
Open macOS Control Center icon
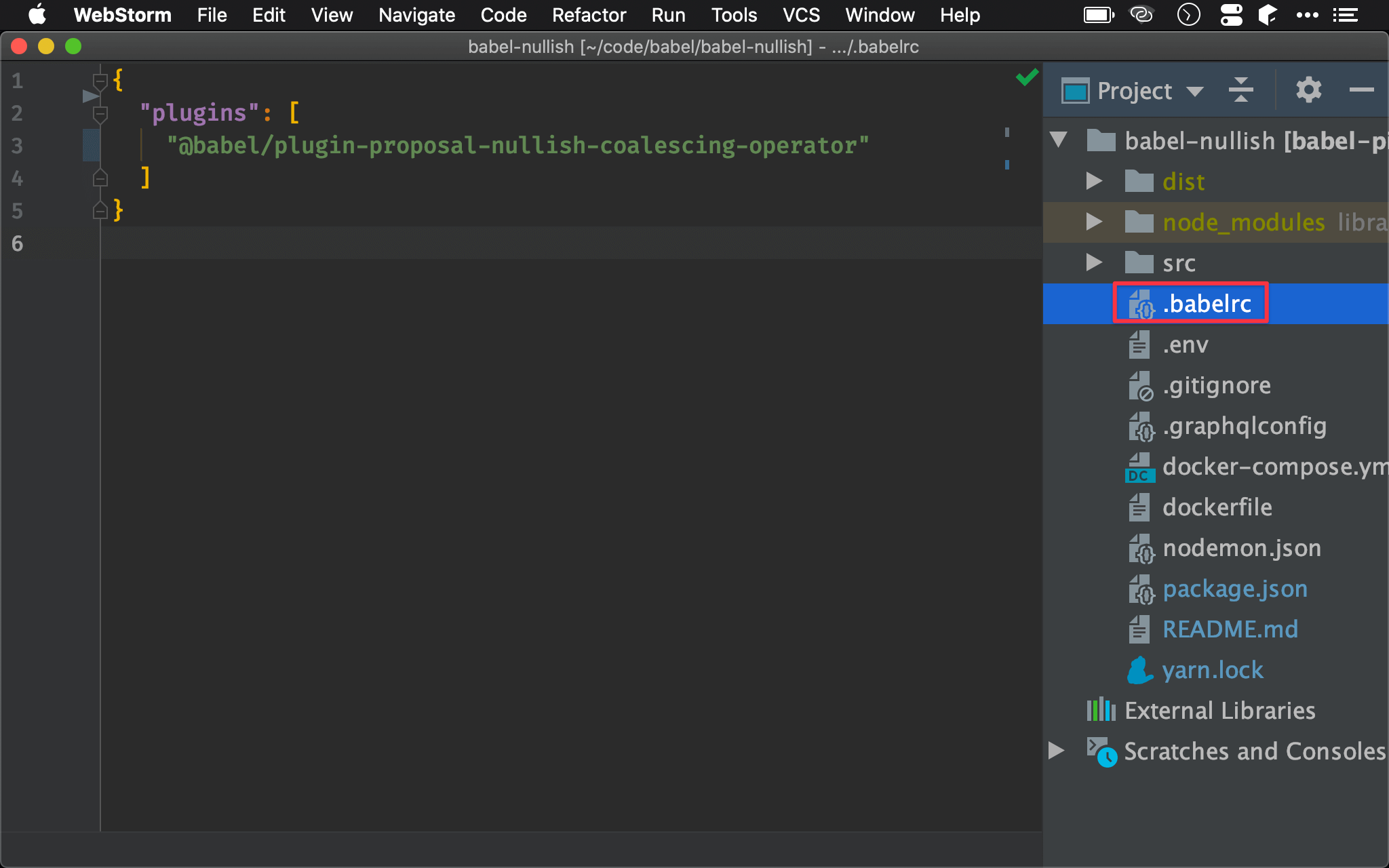click(x=1231, y=15)
